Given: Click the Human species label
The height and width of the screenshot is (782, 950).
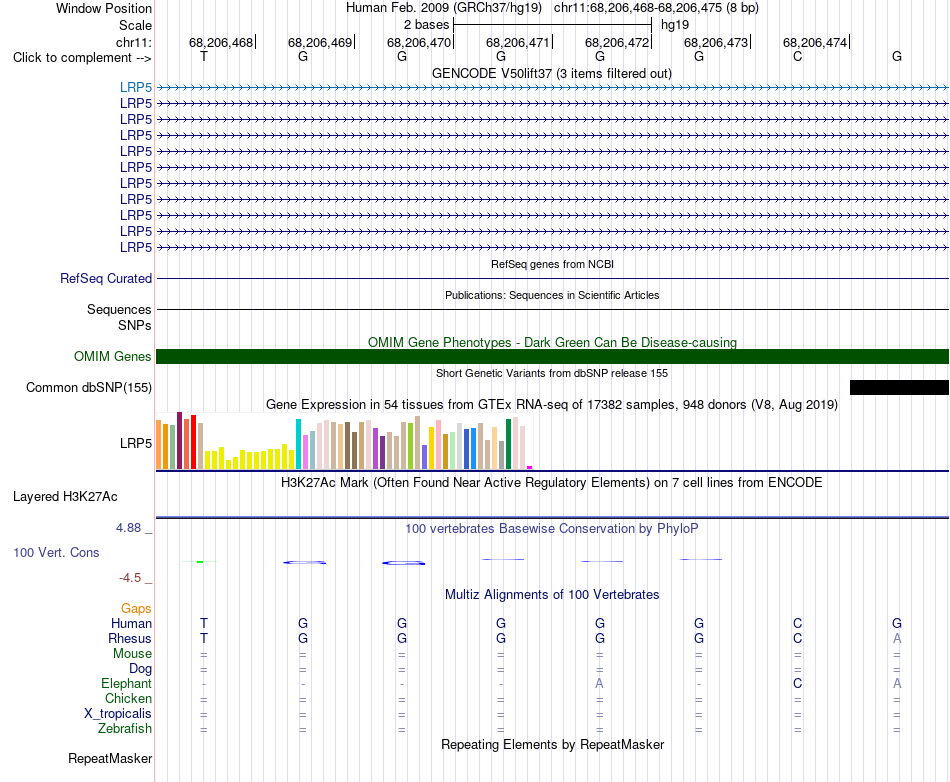Looking at the screenshot, I should click(131, 623).
